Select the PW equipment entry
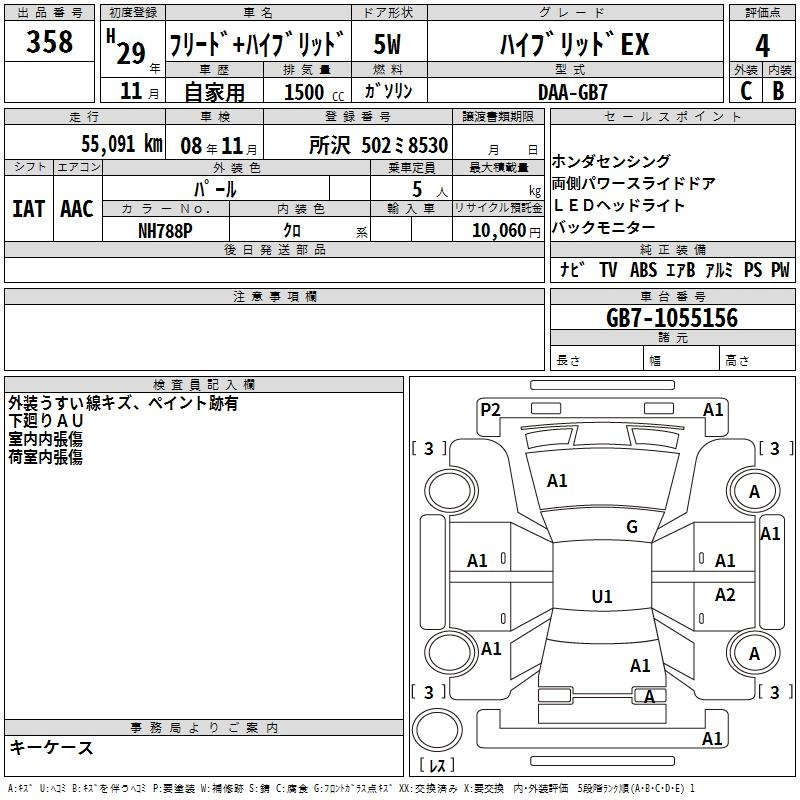The width and height of the screenshot is (800, 800). tap(780, 269)
